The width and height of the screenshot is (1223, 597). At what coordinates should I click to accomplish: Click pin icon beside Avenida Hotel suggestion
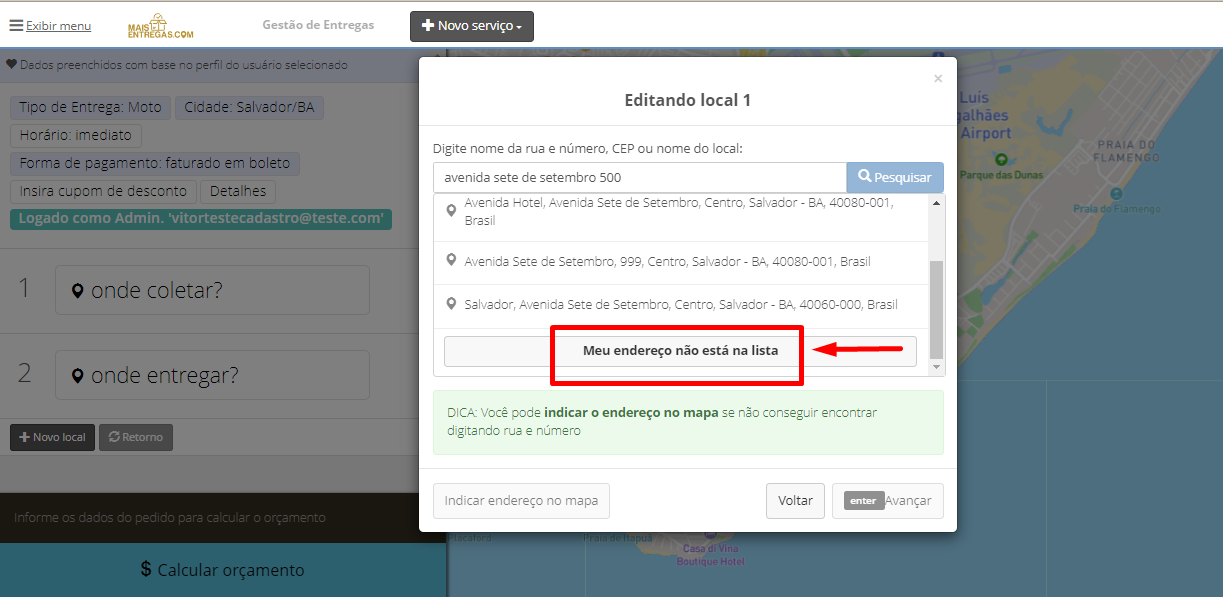[x=452, y=210]
